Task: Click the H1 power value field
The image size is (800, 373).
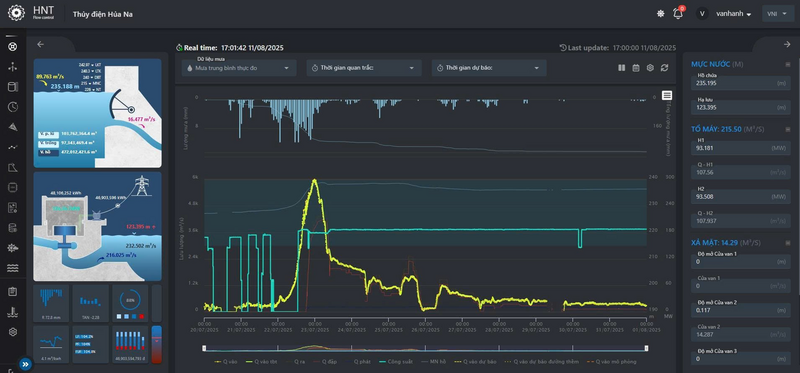Action: coord(740,148)
